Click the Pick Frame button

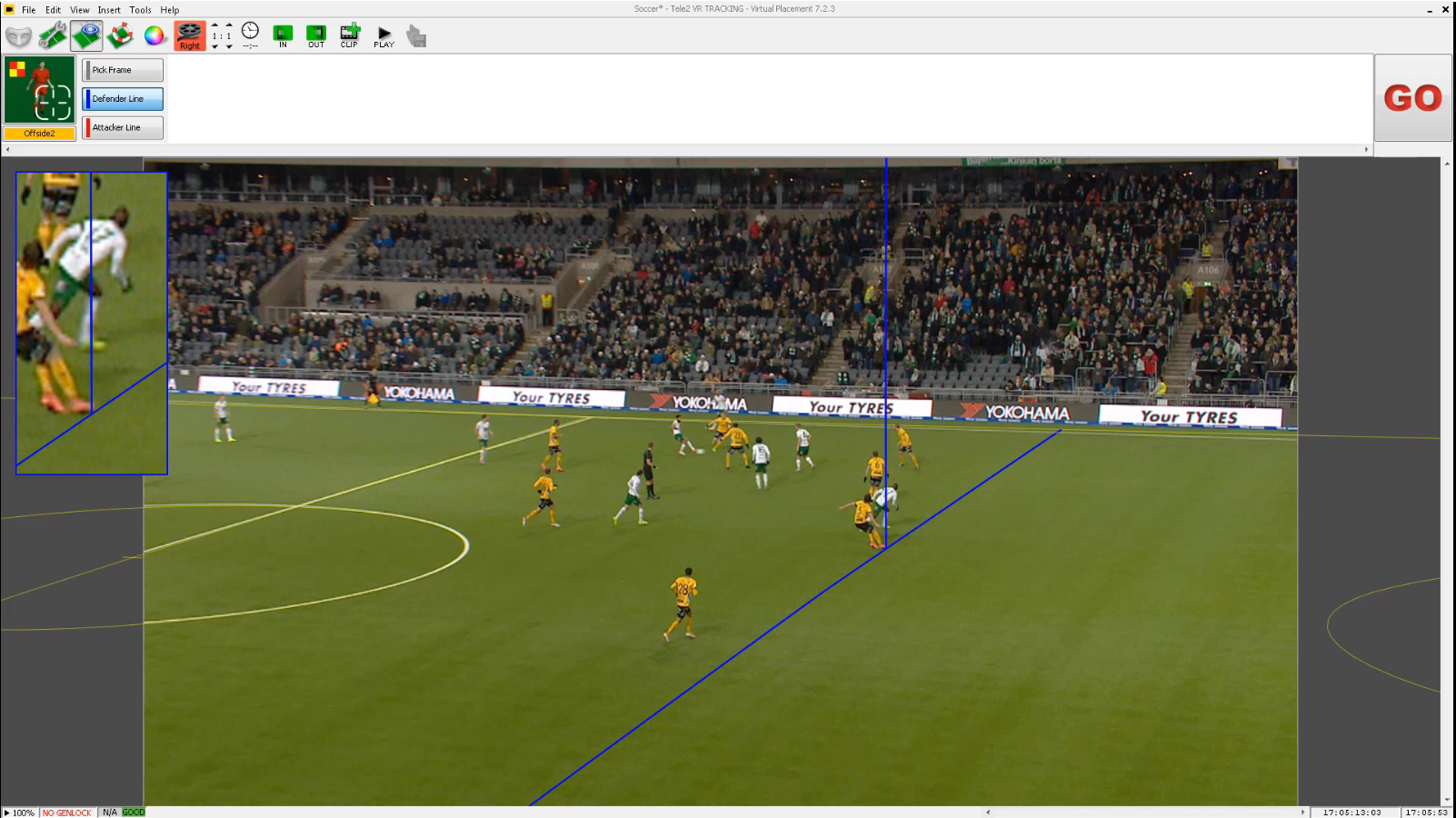(x=123, y=70)
